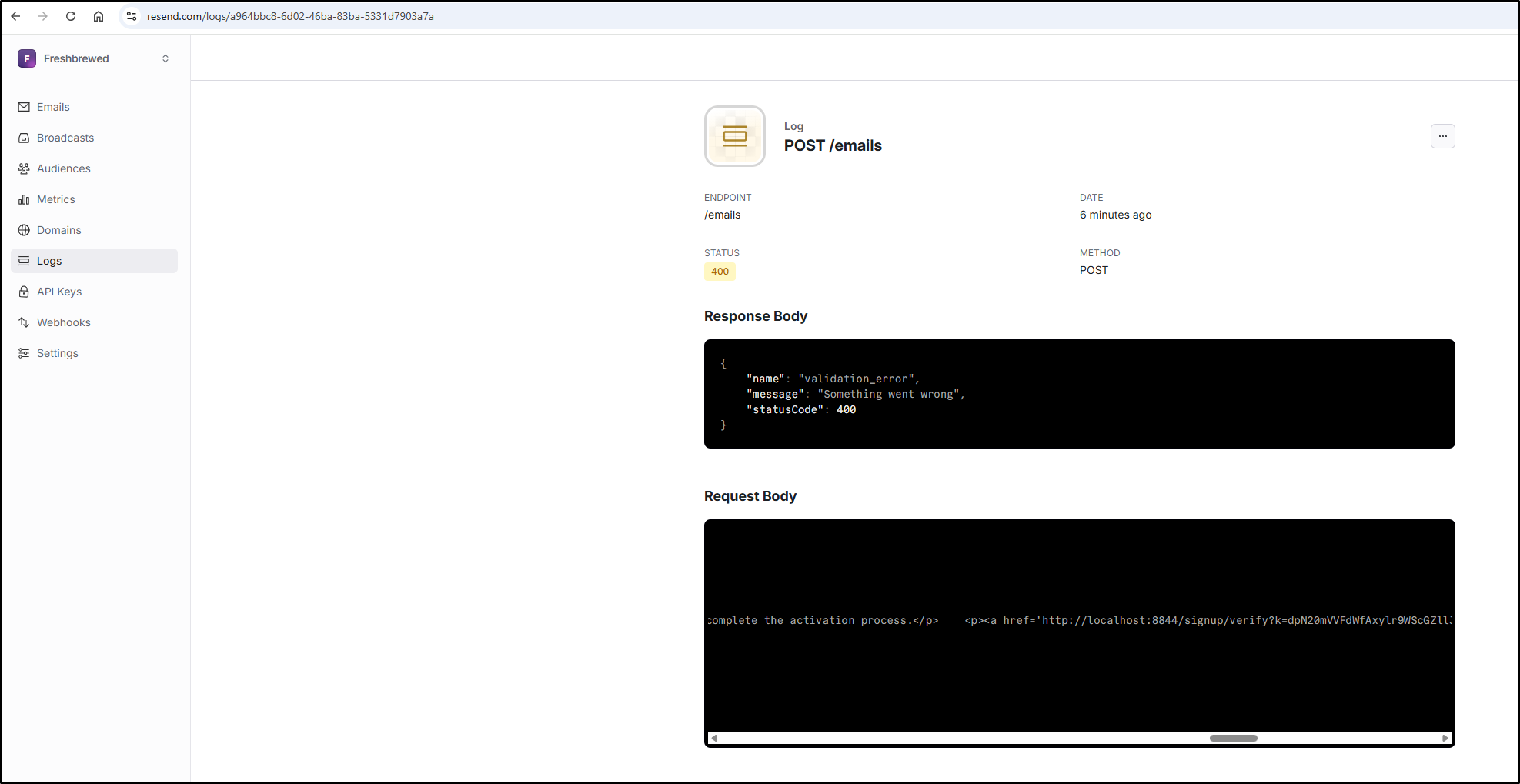Click the Request Body heading
Image resolution: width=1520 pixels, height=784 pixels.
[750, 496]
